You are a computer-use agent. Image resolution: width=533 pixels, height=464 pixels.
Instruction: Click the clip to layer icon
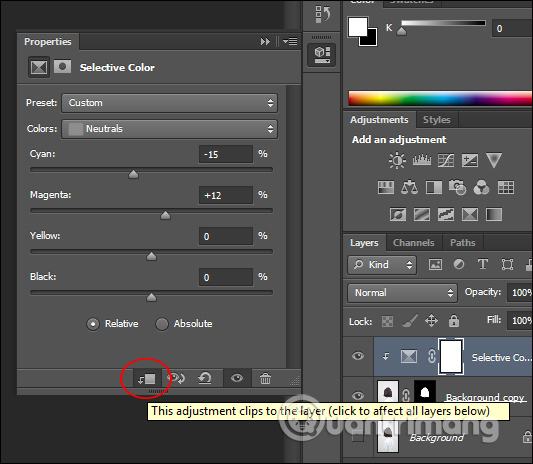(147, 379)
